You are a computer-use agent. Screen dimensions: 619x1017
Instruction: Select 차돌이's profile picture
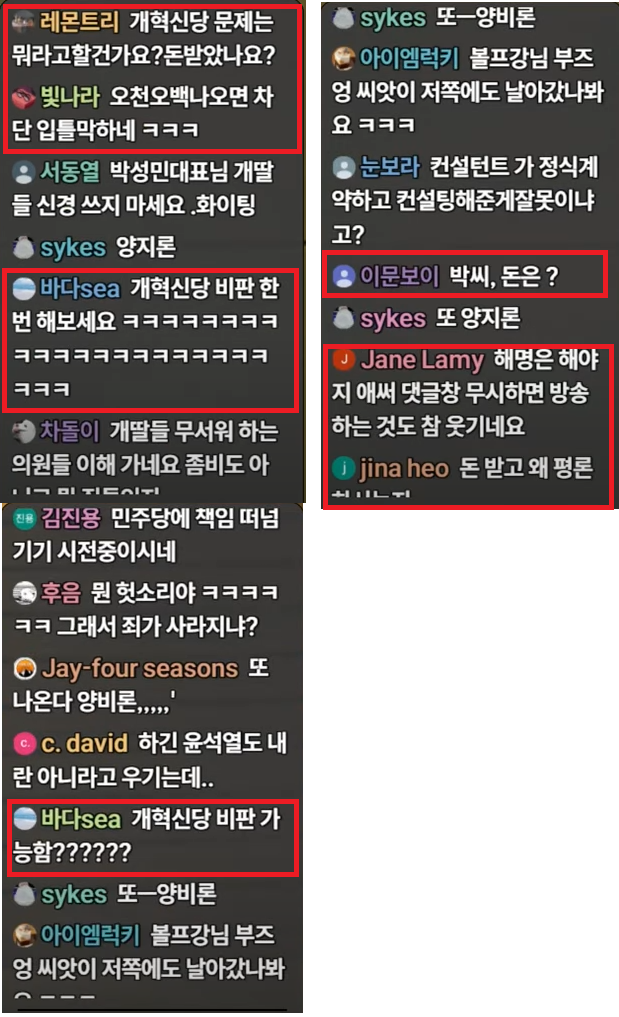point(24,431)
